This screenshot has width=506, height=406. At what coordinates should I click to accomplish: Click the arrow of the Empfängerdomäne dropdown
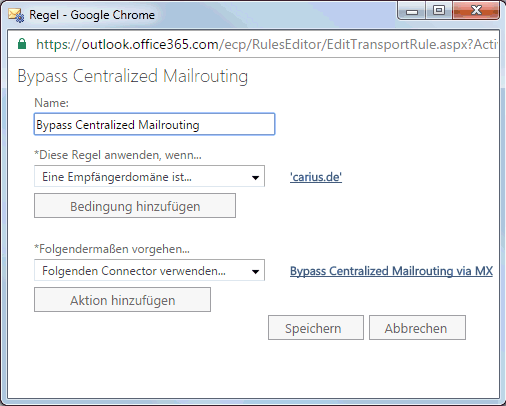click(x=255, y=177)
